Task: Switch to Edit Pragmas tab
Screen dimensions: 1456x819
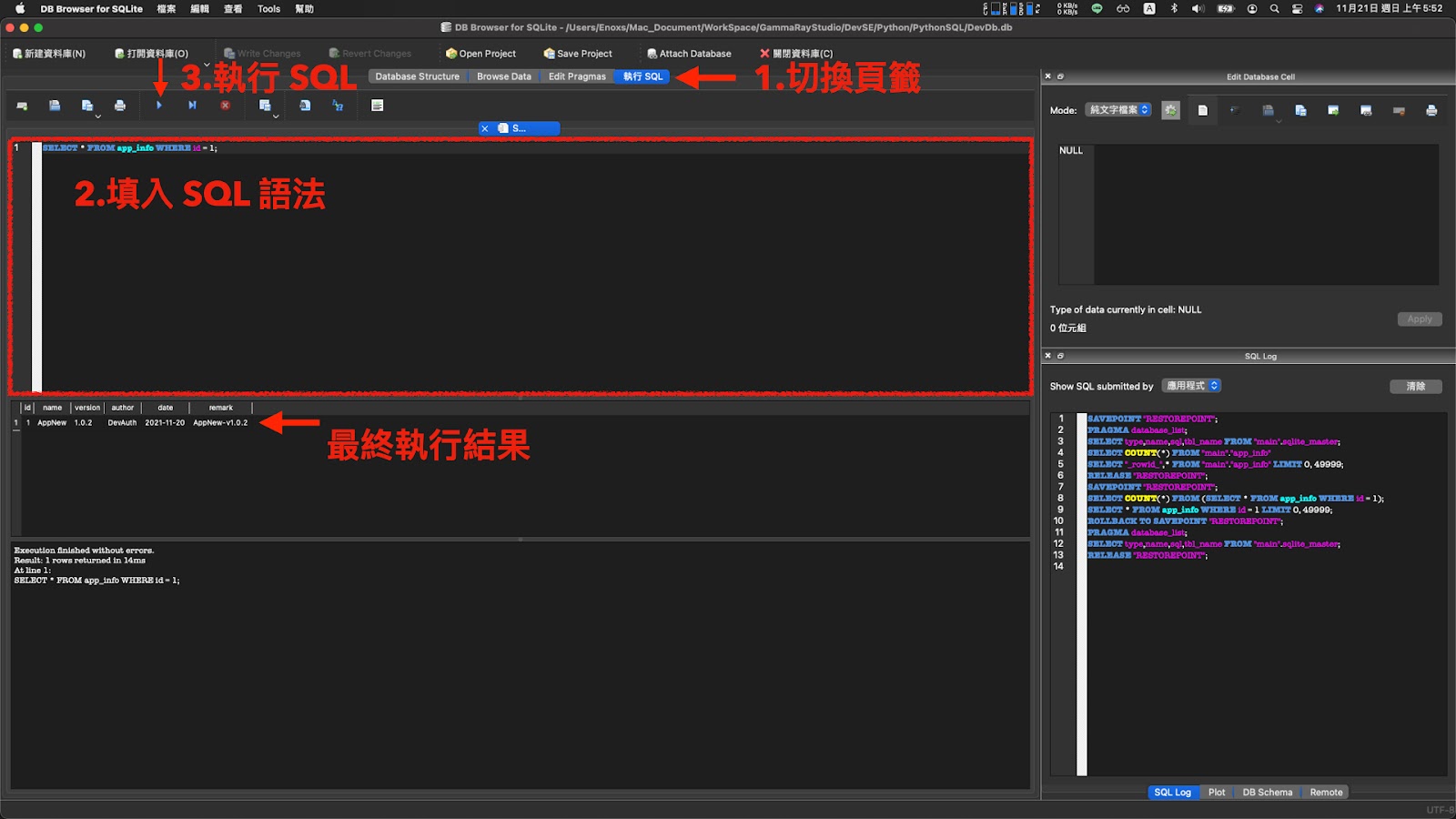Action: coord(577,76)
